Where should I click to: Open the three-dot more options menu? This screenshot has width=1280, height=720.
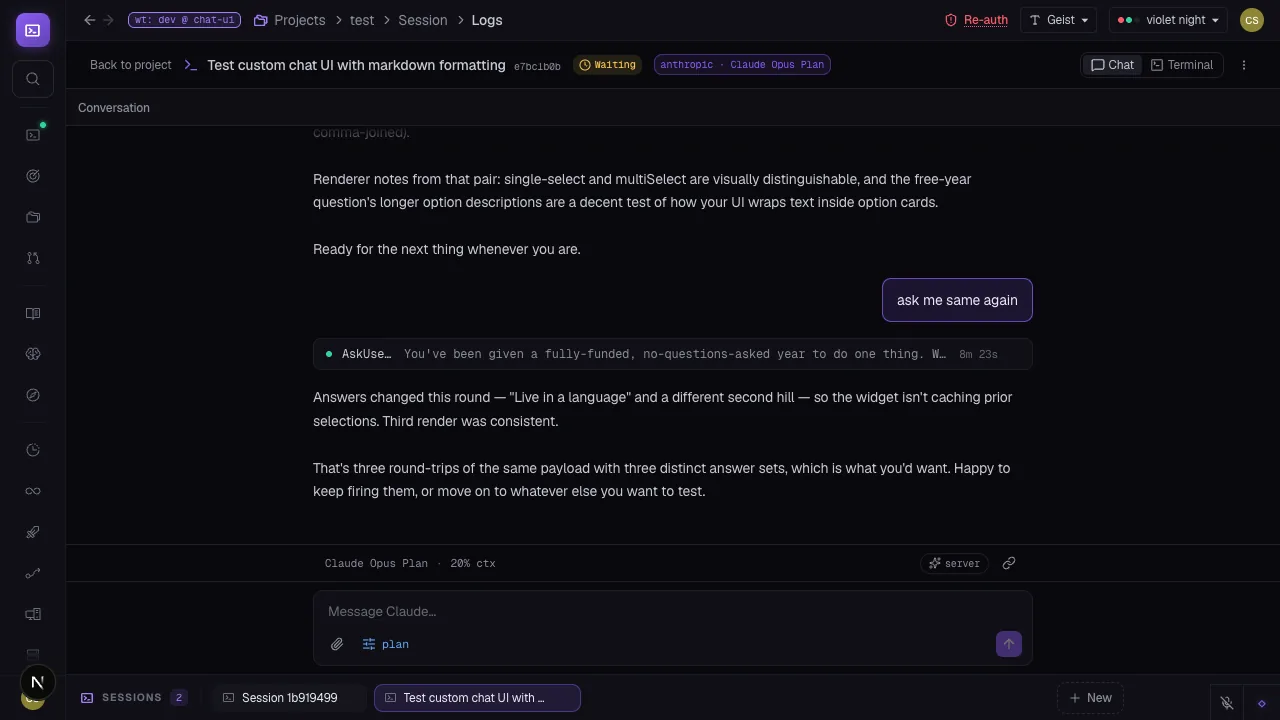tap(1244, 65)
